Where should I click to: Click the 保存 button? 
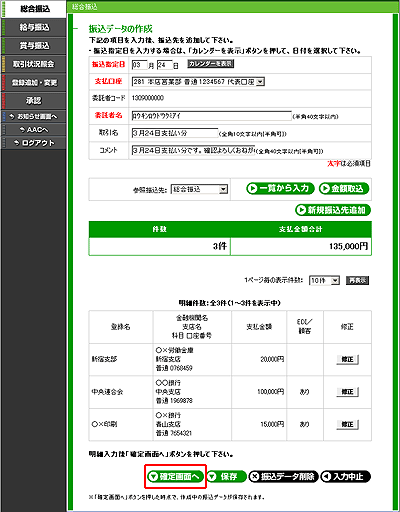point(227,477)
